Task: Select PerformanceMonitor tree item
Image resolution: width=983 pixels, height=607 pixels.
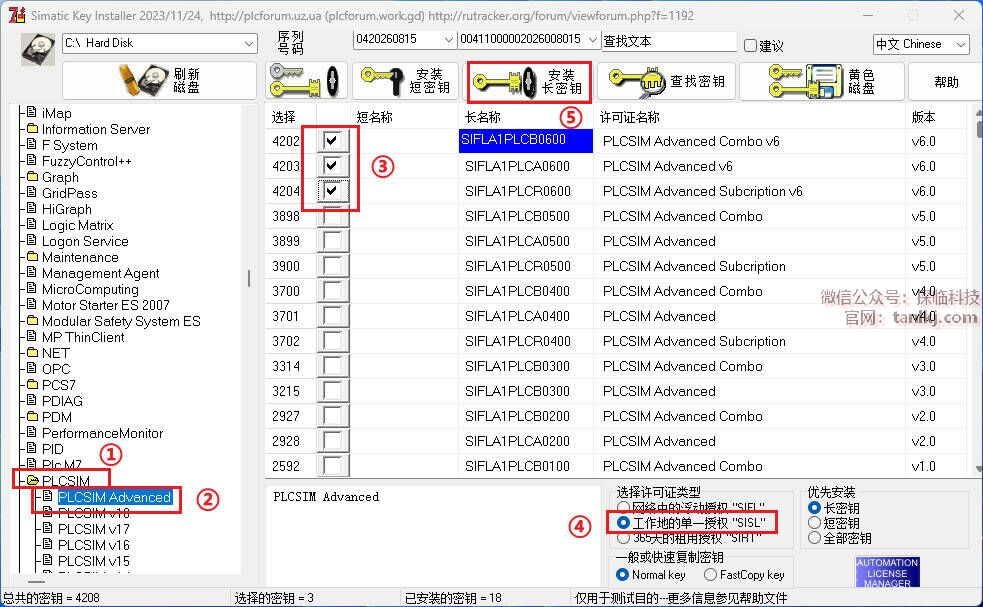Action: pyautogui.click(x=102, y=433)
